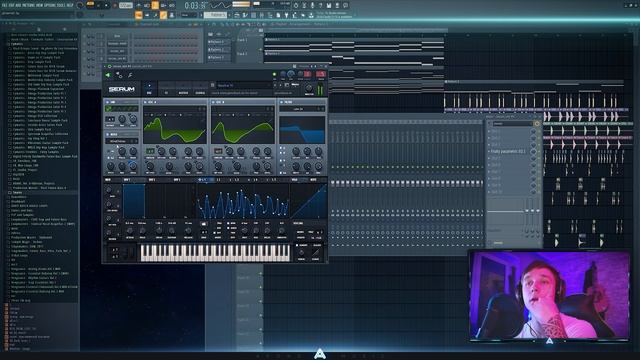The width and height of the screenshot is (640, 360).
Task: Toggle the SUB oscillator on/off switch
Action: (108, 102)
